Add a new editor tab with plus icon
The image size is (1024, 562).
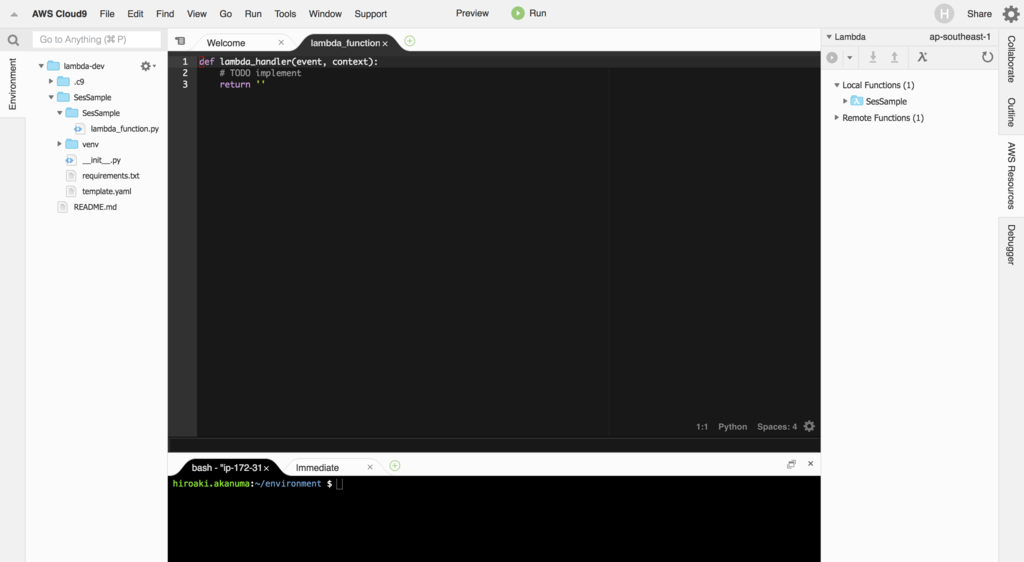coord(409,41)
